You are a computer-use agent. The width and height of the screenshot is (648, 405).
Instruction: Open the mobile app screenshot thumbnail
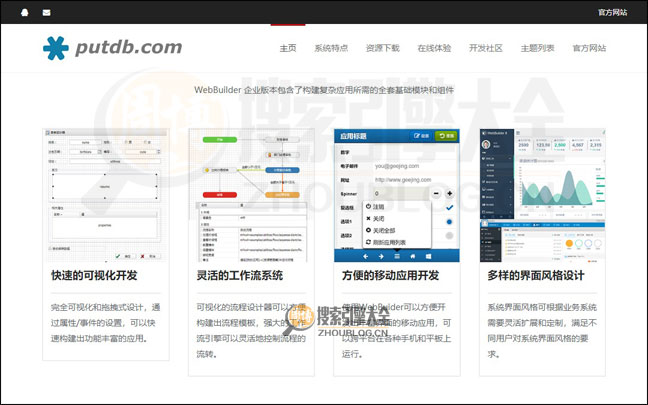397,195
